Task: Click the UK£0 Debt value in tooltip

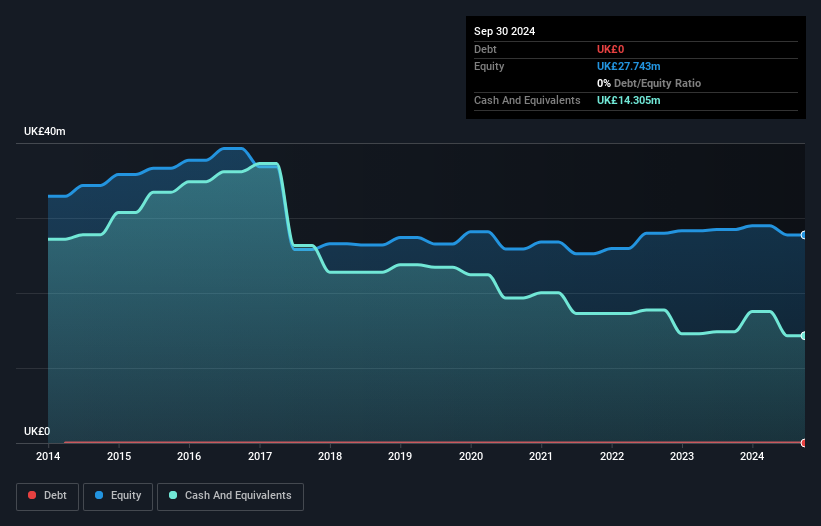Action: 611,49
